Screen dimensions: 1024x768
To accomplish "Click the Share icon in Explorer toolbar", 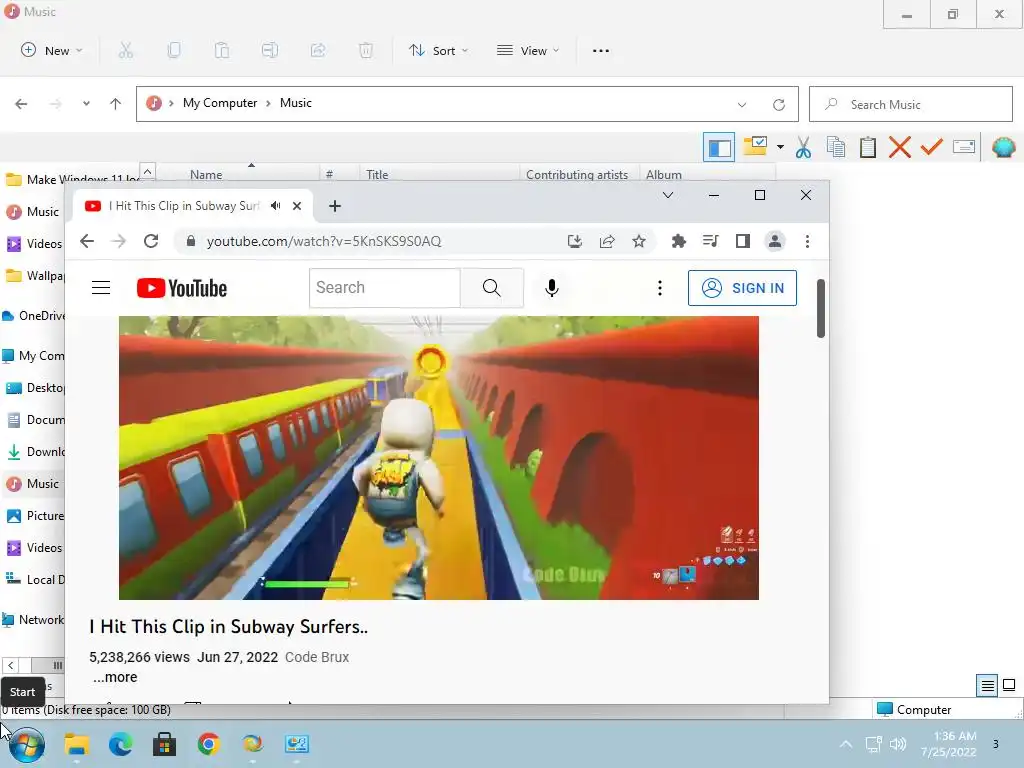I will [x=318, y=50].
